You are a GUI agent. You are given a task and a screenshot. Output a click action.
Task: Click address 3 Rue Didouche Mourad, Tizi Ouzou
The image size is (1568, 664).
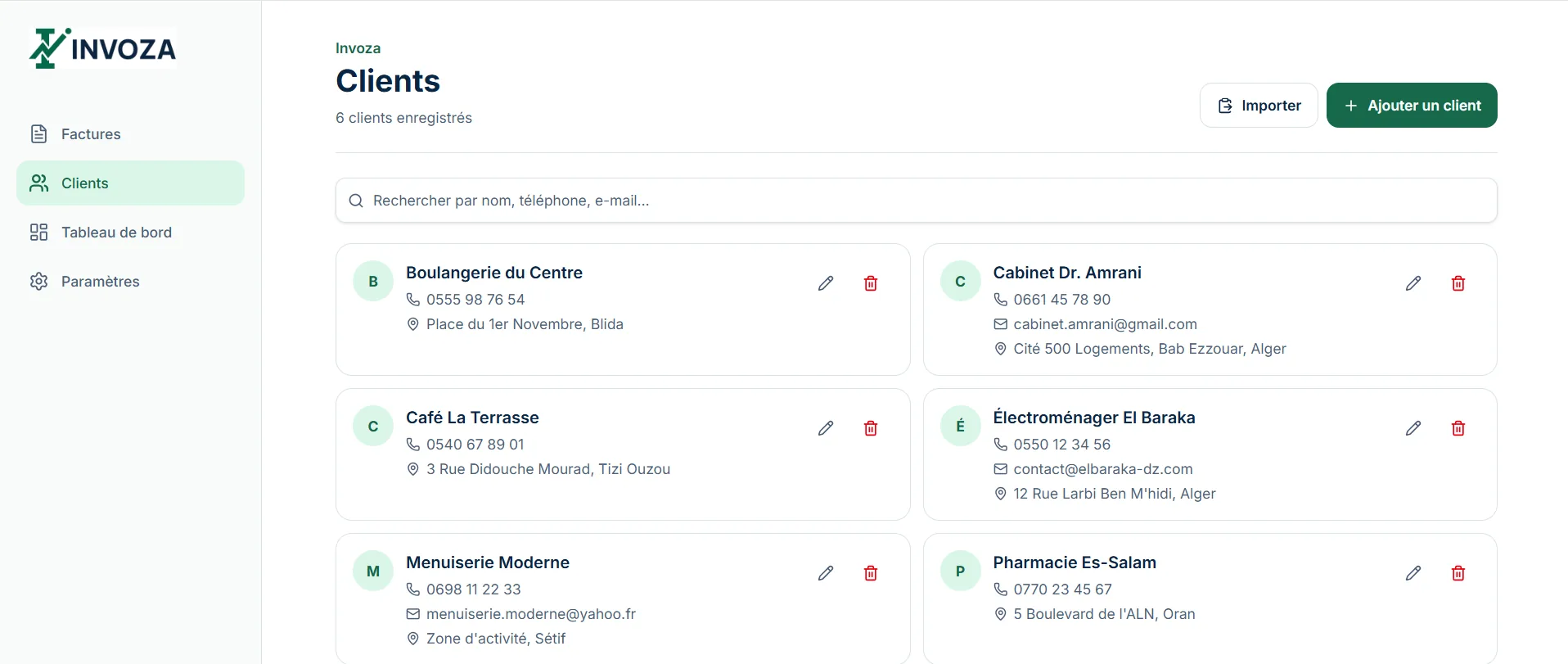548,469
